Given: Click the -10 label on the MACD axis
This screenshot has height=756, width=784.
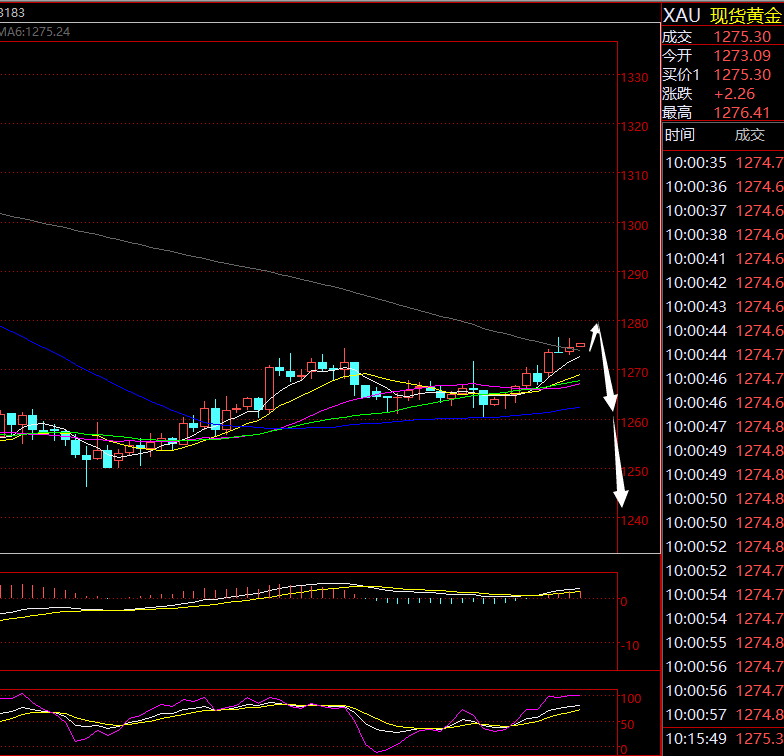Looking at the screenshot, I should point(630,646).
